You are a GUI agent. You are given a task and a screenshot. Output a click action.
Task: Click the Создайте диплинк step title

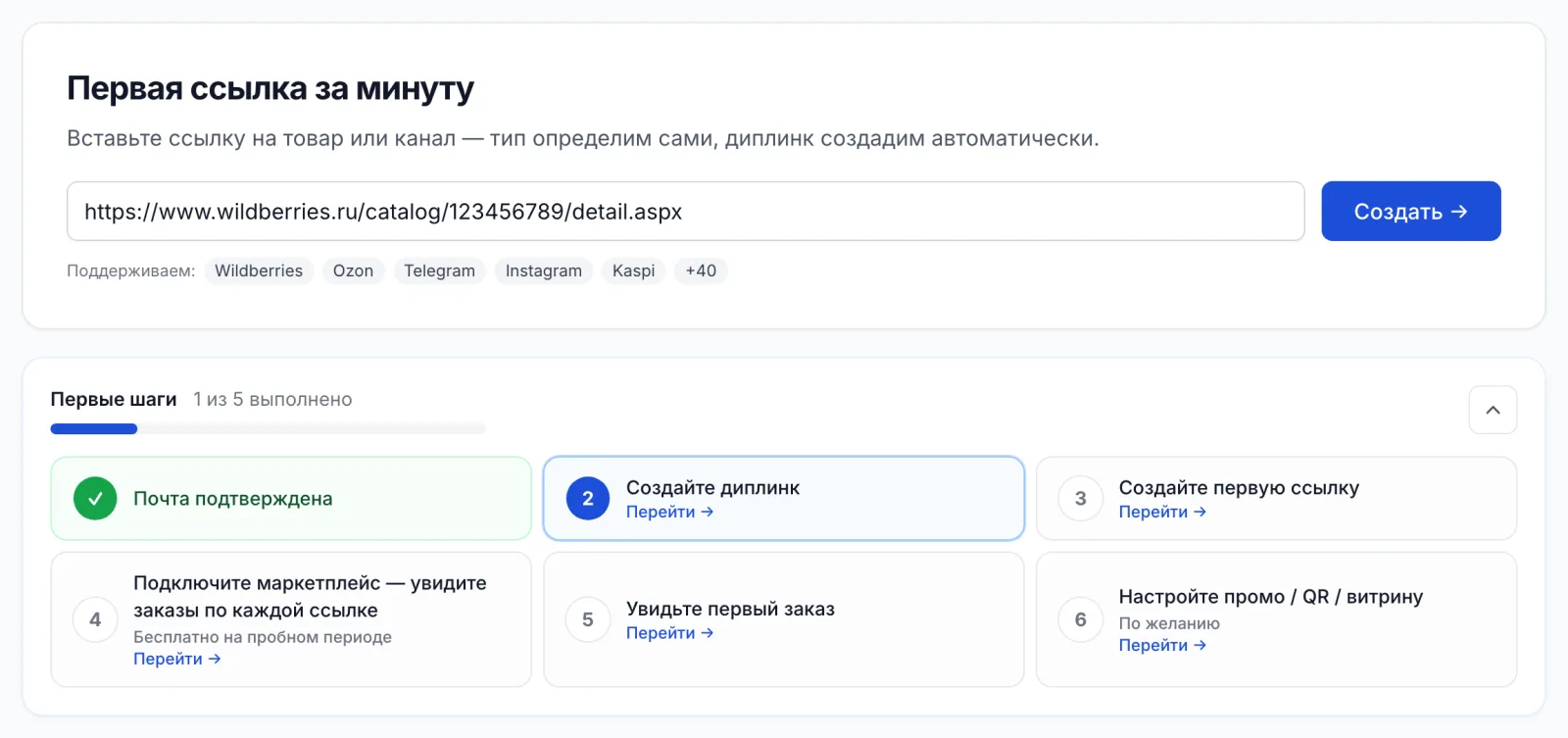713,488
